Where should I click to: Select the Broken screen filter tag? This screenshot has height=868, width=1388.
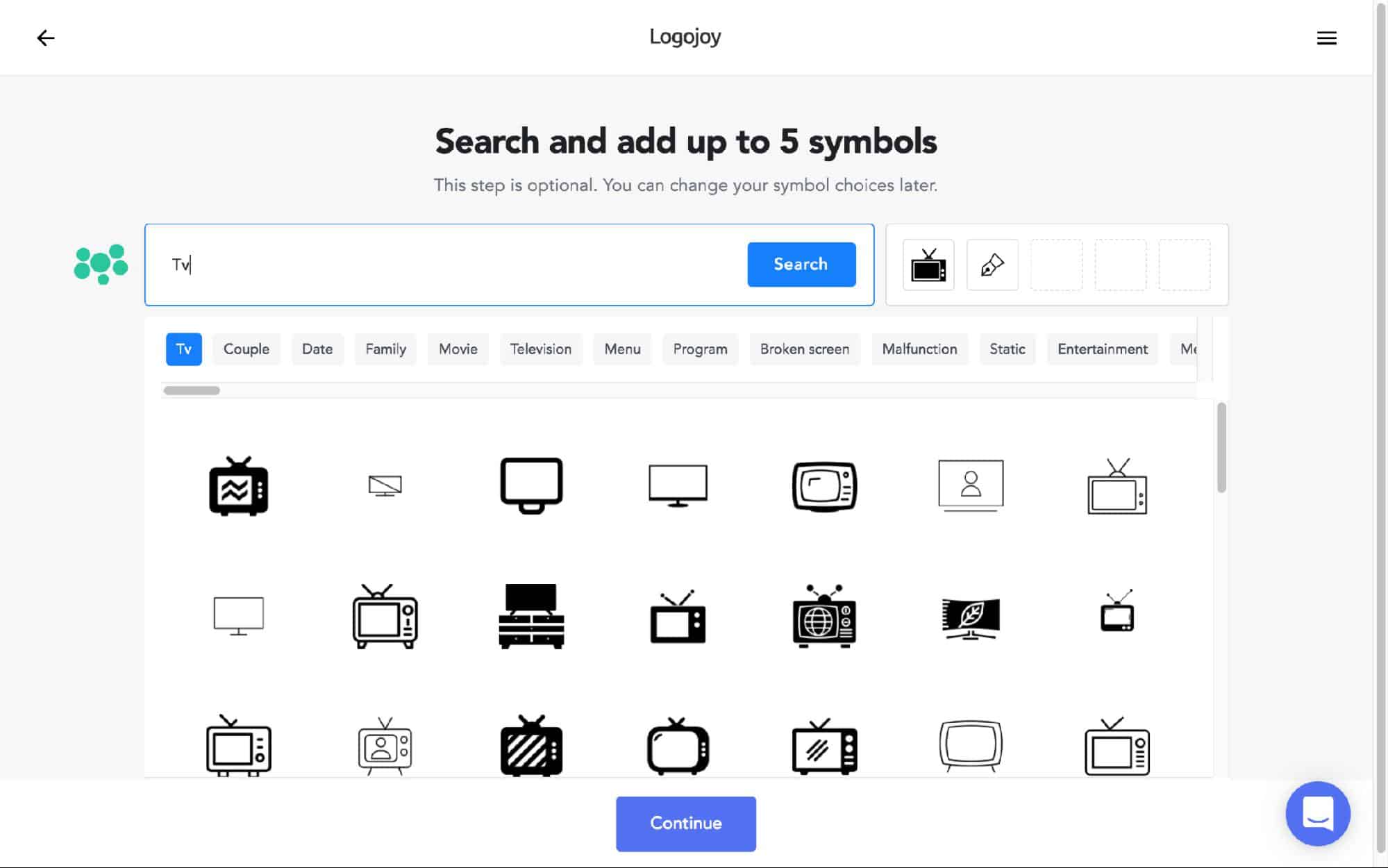[x=804, y=349]
